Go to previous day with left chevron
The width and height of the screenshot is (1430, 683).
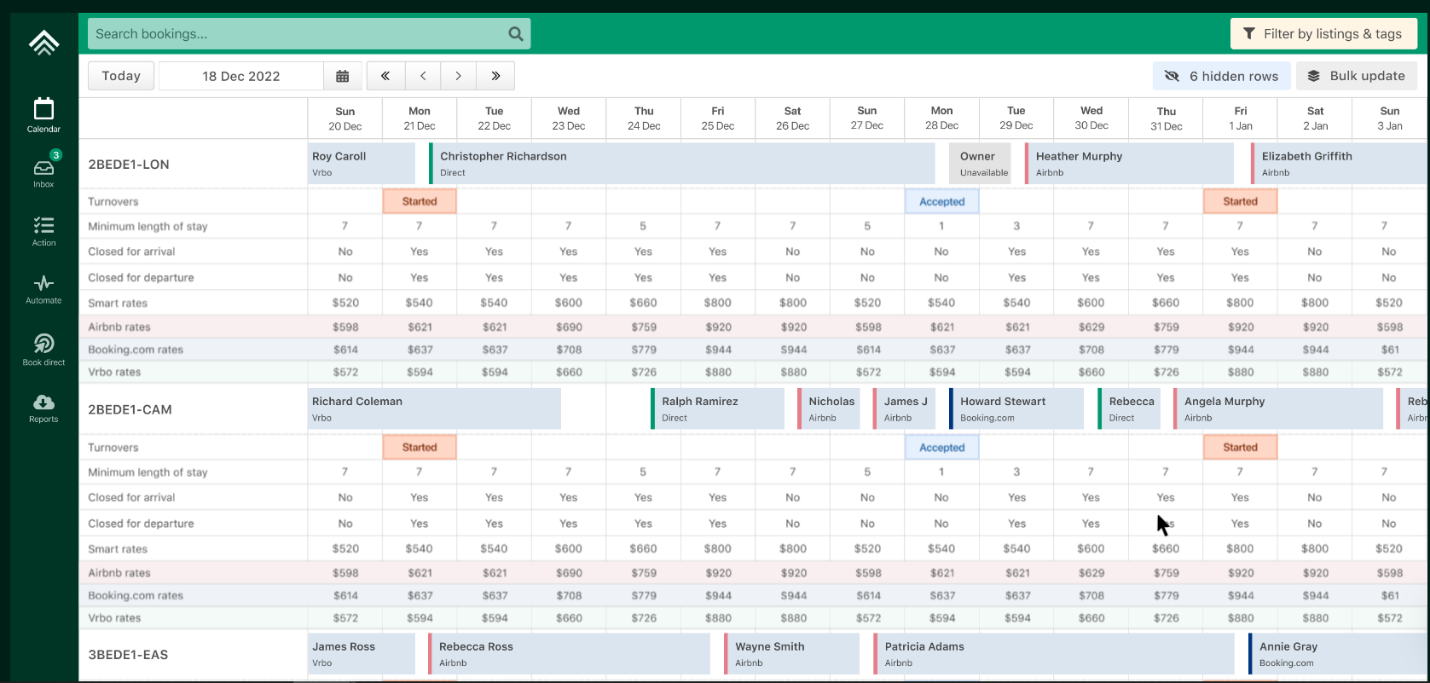click(422, 76)
